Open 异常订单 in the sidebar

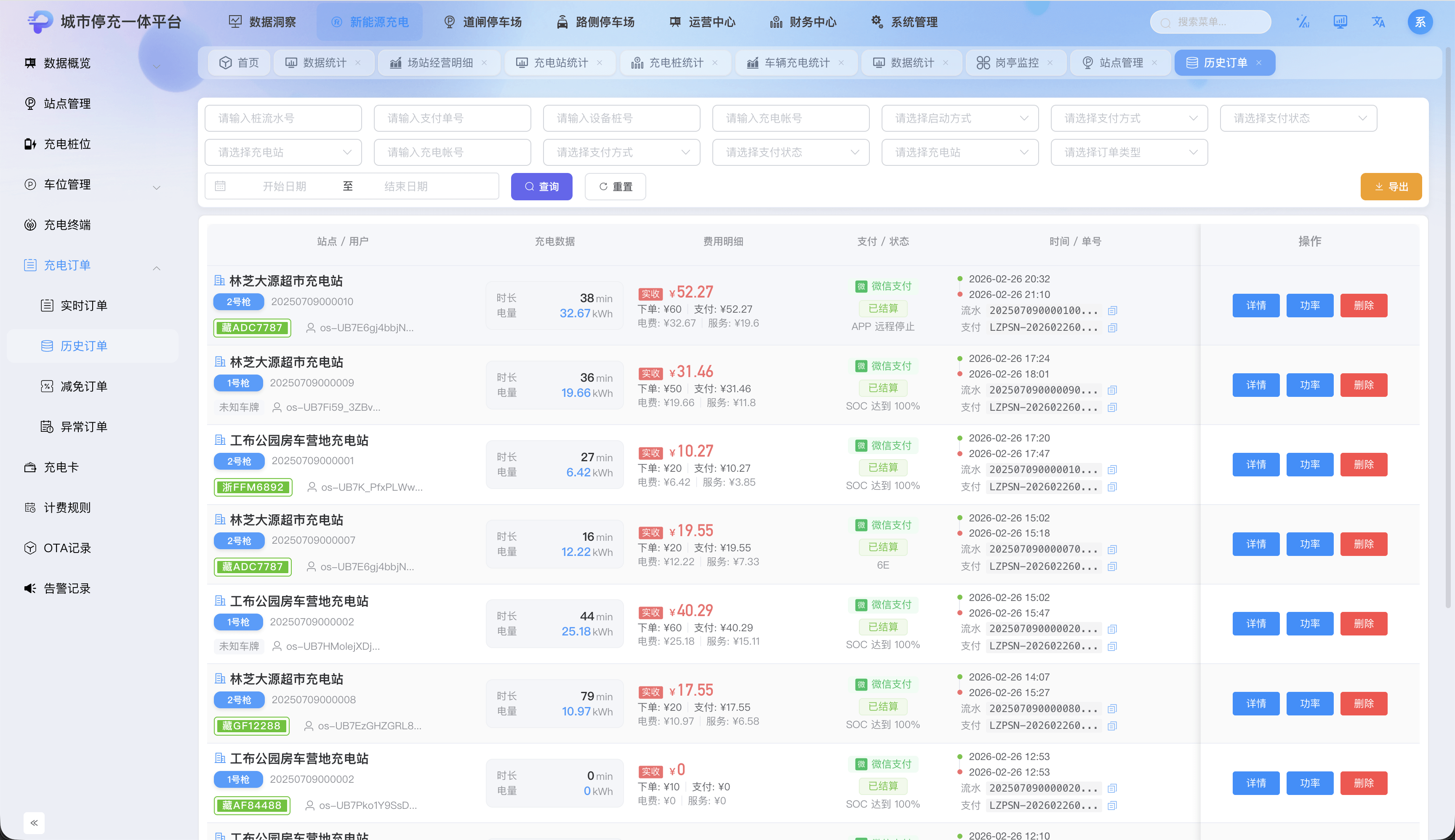(84, 427)
